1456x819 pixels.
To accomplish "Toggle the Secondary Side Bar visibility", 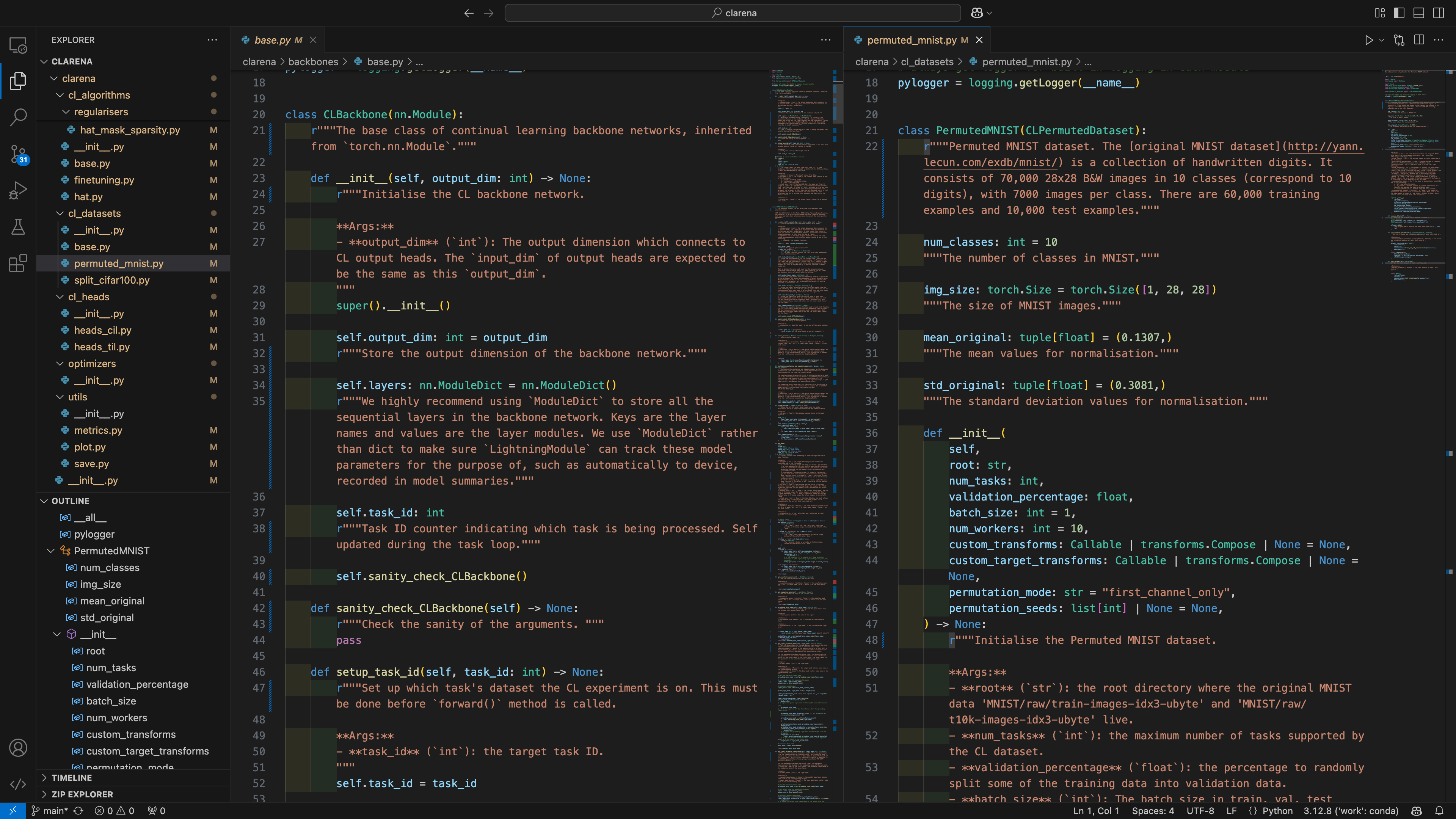I will click(1439, 13).
